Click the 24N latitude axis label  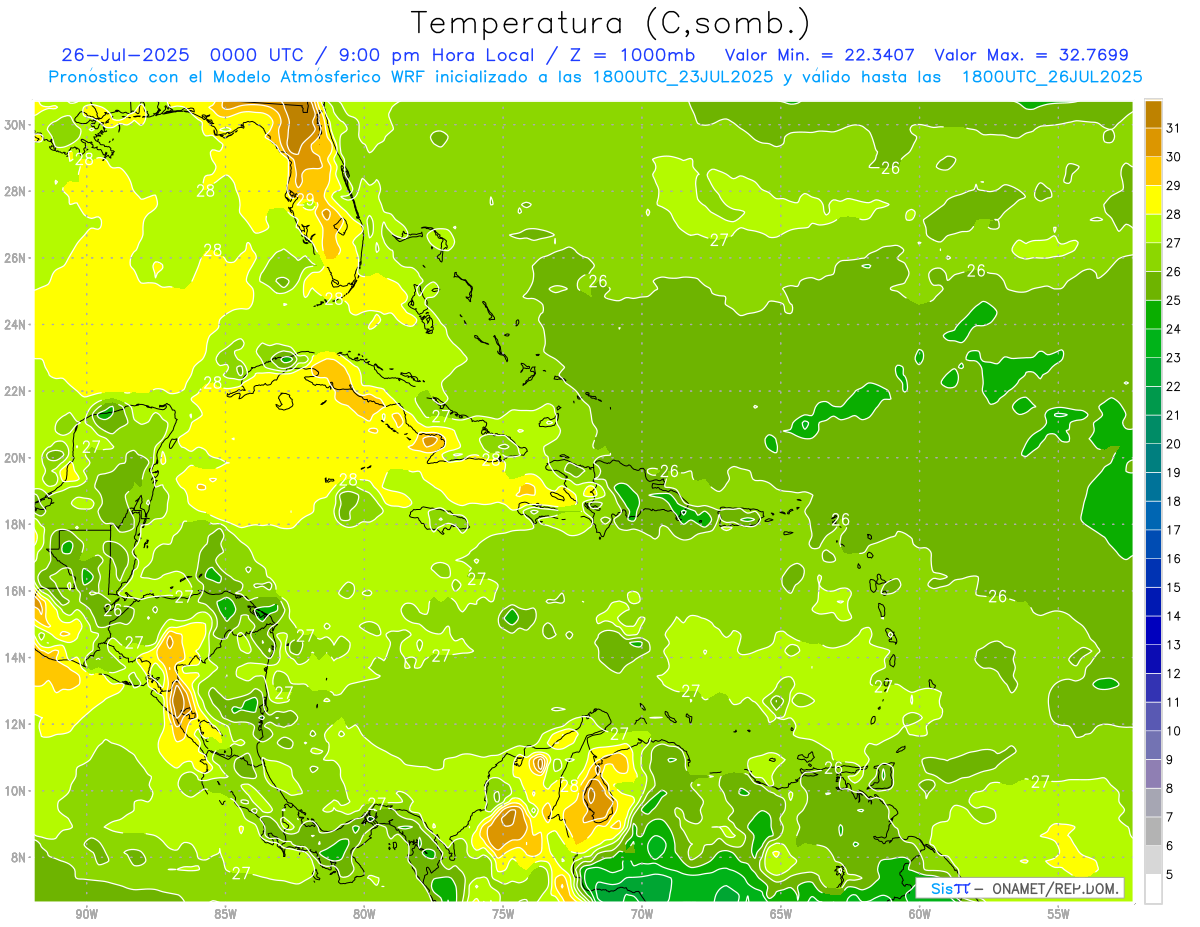17,325
